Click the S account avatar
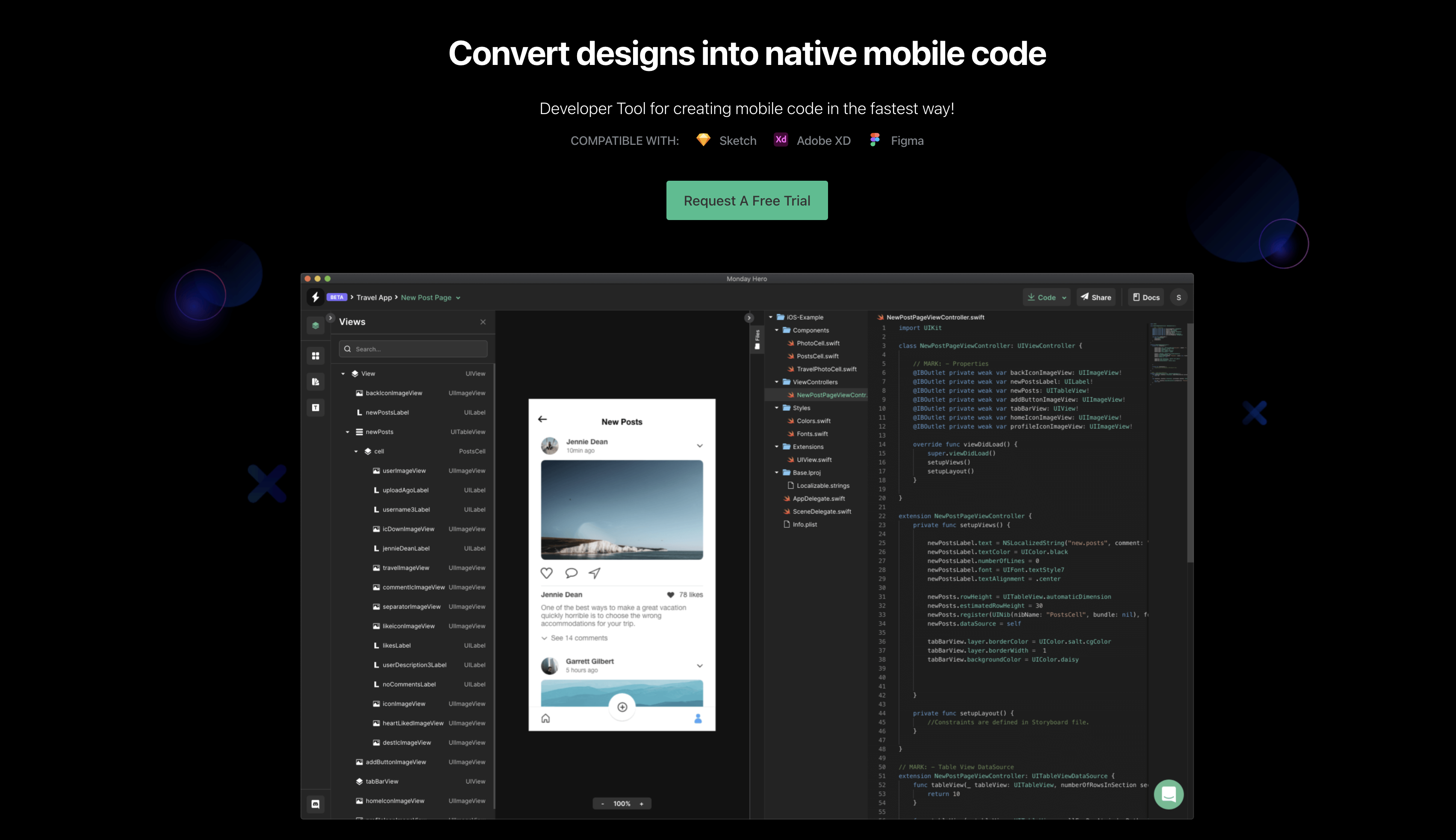1456x840 pixels. (x=1179, y=297)
